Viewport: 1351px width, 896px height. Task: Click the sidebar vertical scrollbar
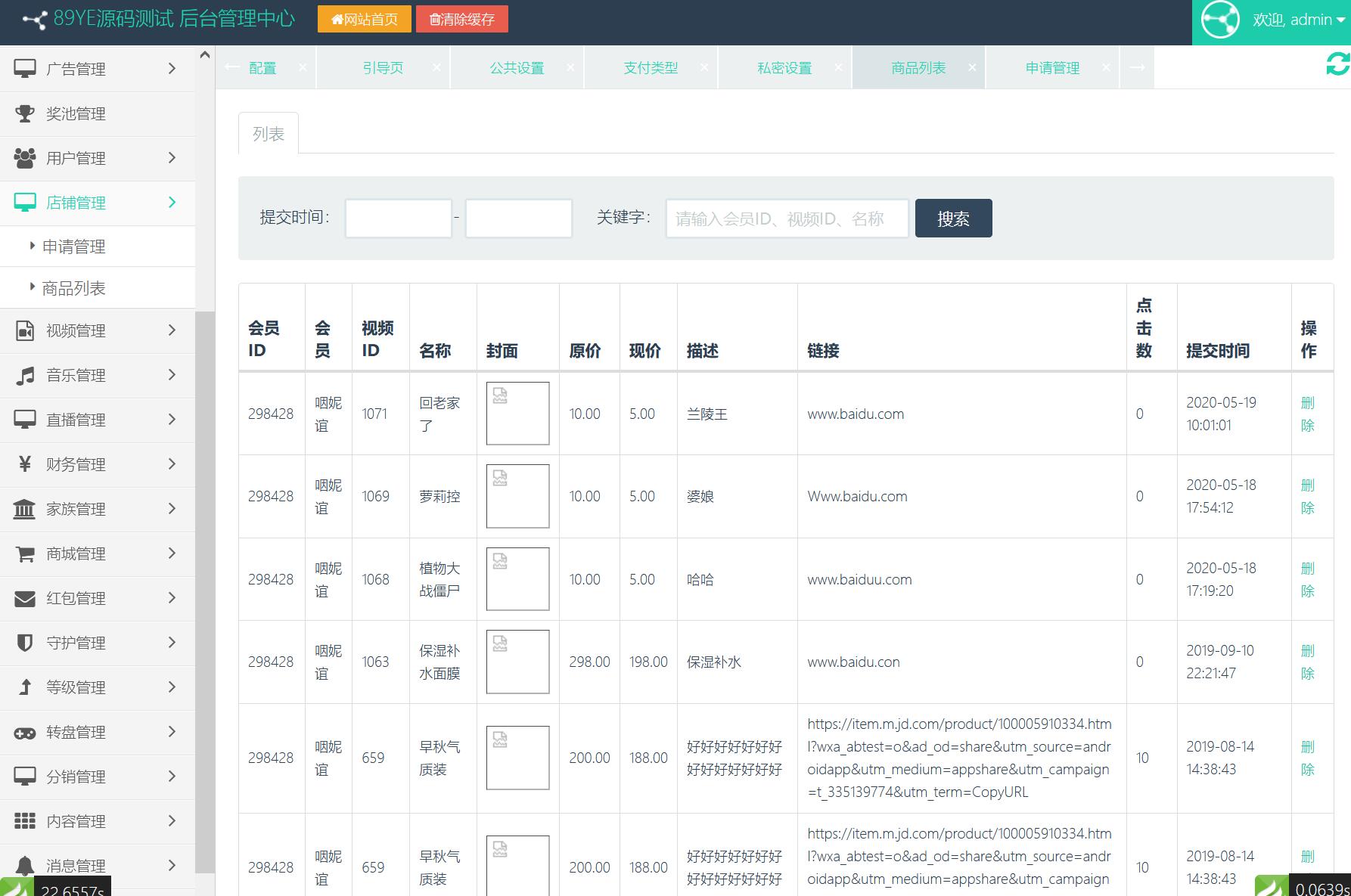[x=204, y=590]
